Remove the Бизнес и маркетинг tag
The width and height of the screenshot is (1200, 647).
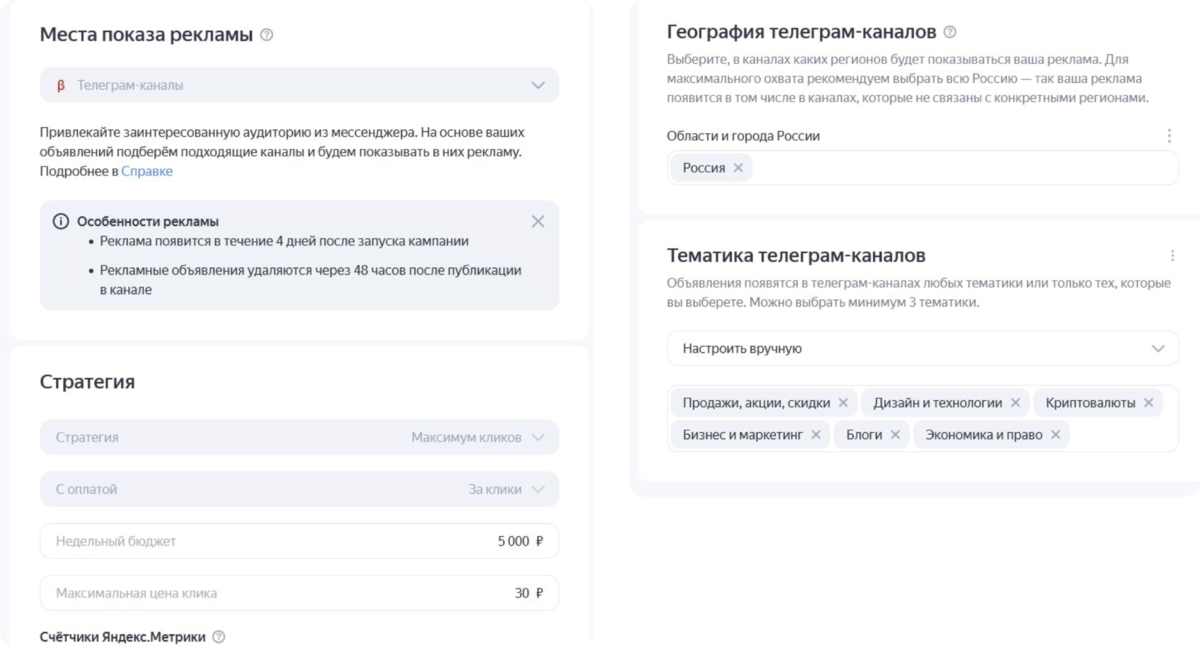[816, 435]
